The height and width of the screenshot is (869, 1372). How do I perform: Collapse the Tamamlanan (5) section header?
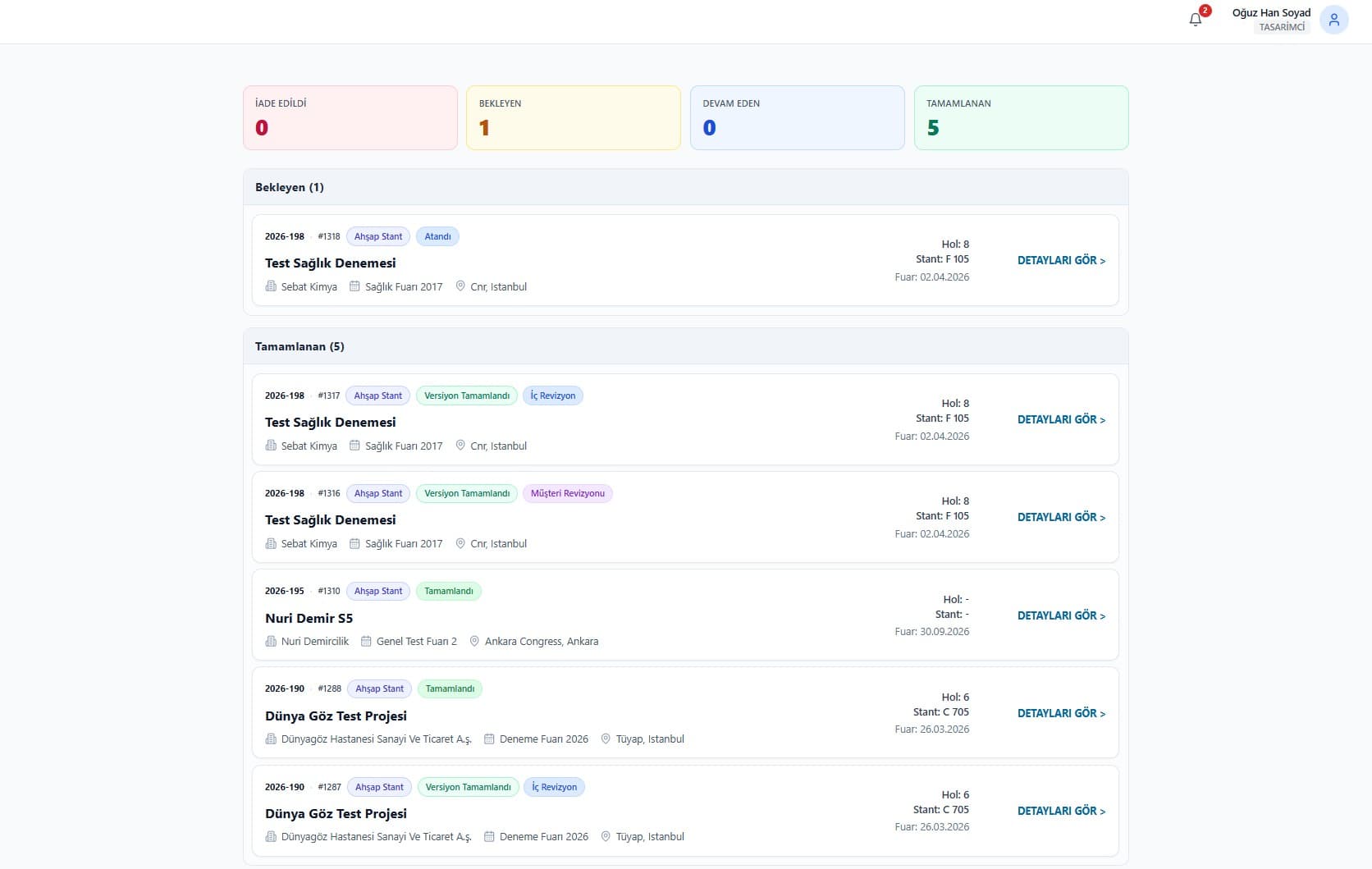tap(685, 346)
